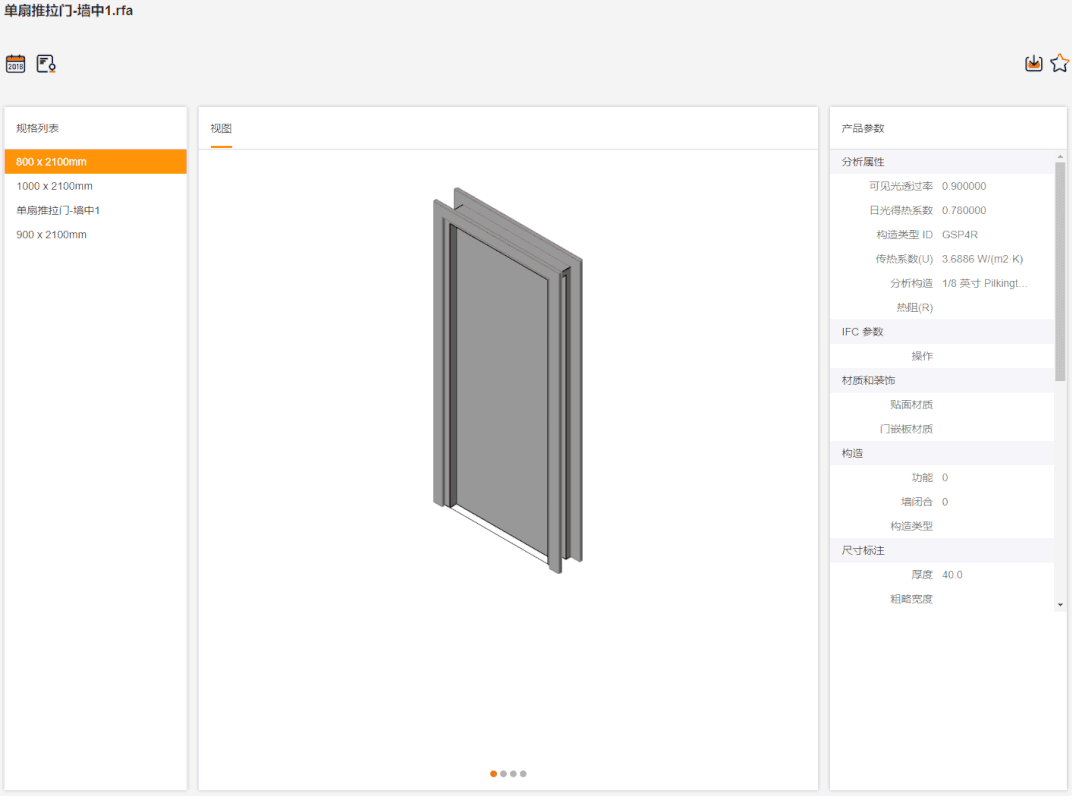Click the 3D door model preview

(508, 380)
